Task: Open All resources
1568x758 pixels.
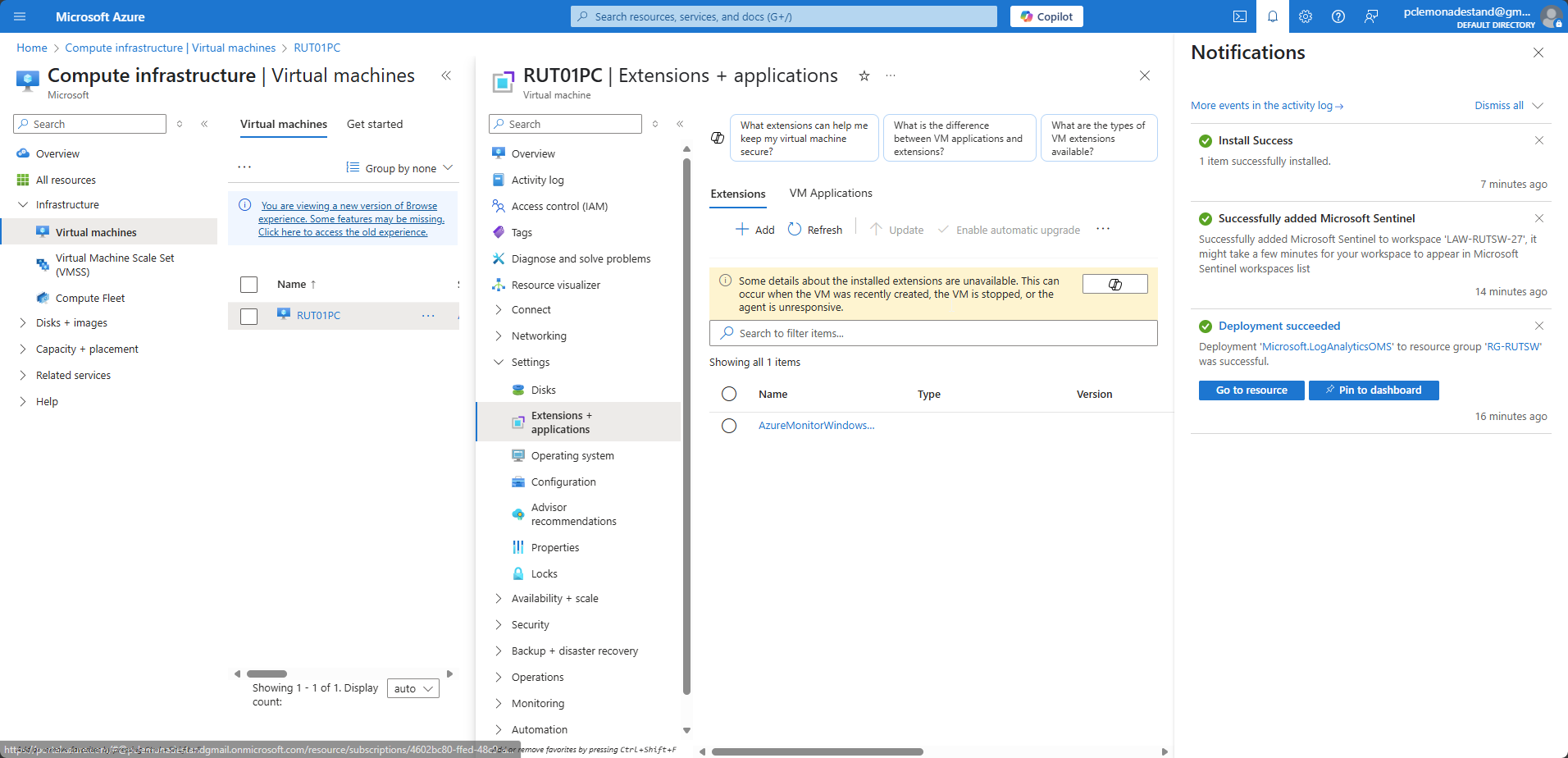Action: (66, 180)
